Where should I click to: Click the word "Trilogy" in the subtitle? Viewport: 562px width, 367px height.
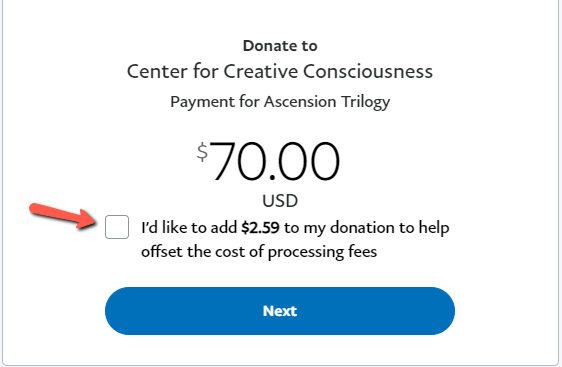coord(365,102)
